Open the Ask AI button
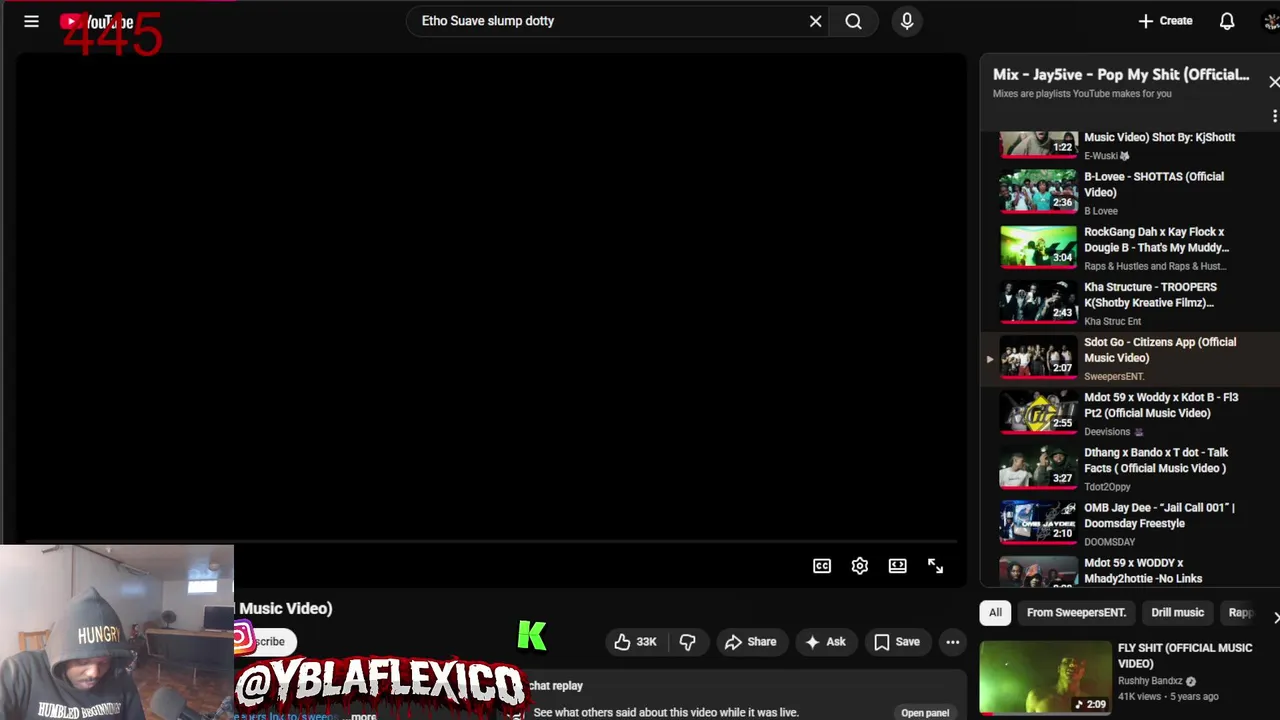The width and height of the screenshot is (1280, 720). (825, 642)
